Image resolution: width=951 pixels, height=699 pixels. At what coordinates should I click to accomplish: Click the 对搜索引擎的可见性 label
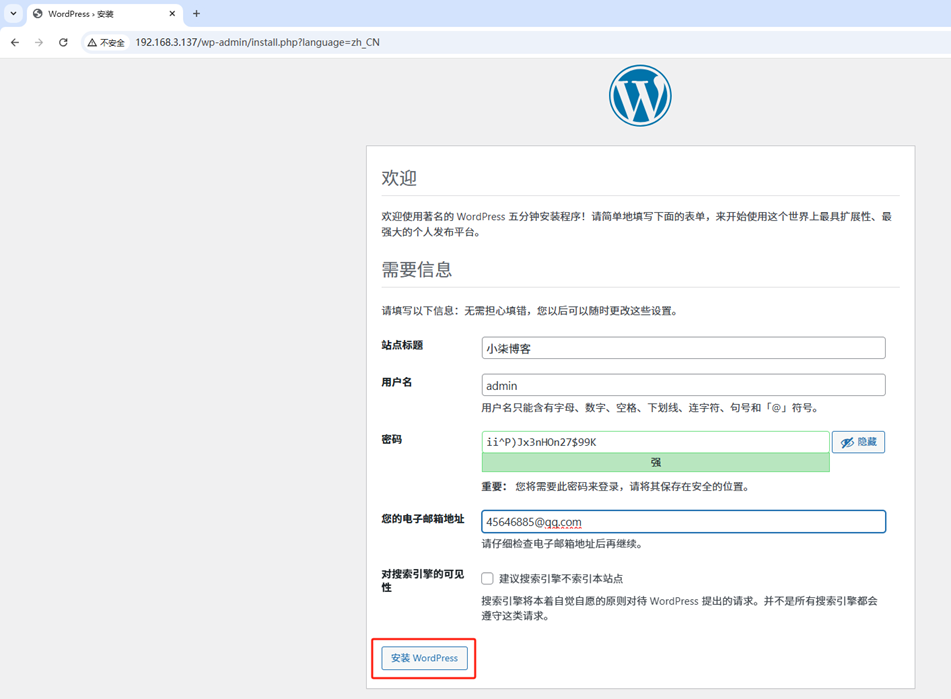coord(423,580)
